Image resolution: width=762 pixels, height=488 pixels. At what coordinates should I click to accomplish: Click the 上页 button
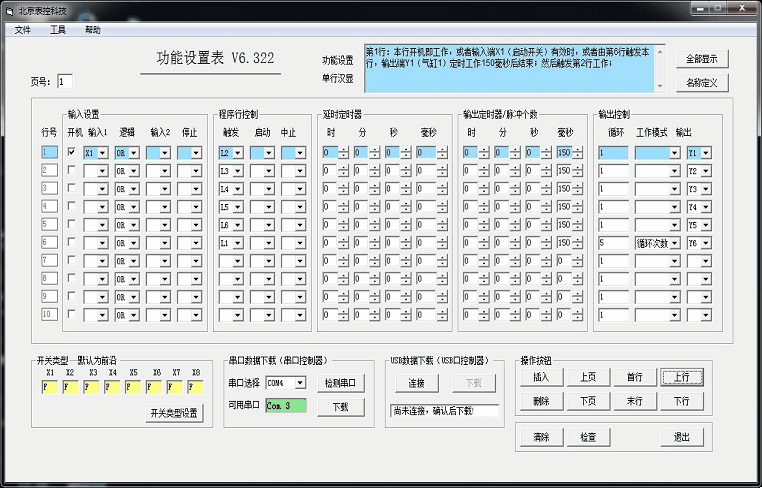[588, 377]
